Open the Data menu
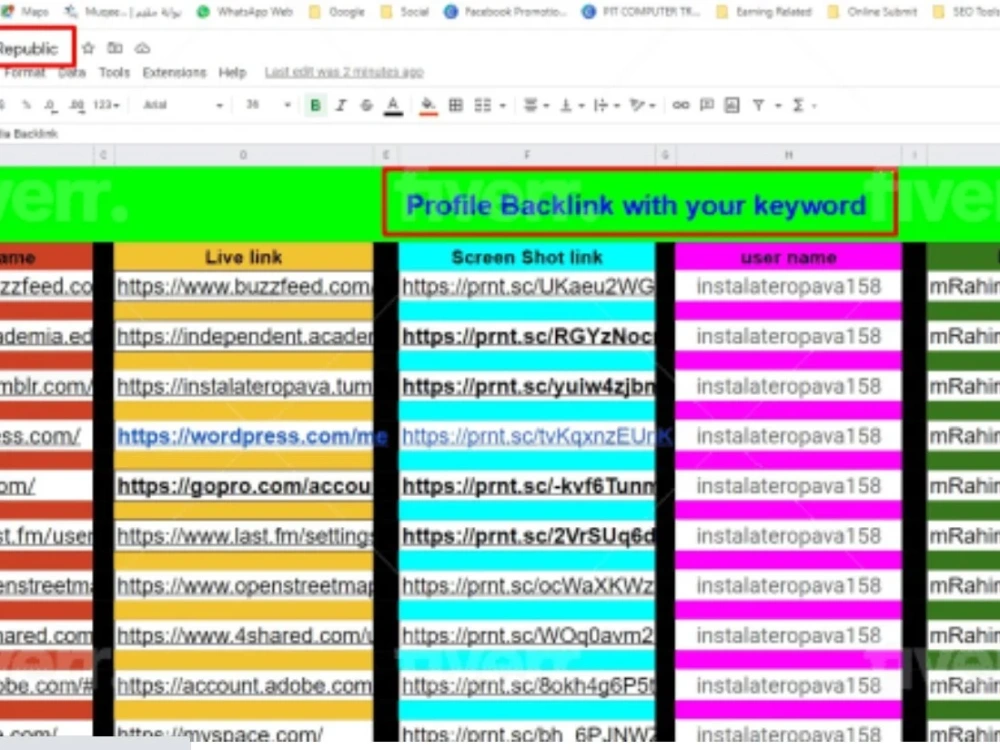 pos(71,72)
